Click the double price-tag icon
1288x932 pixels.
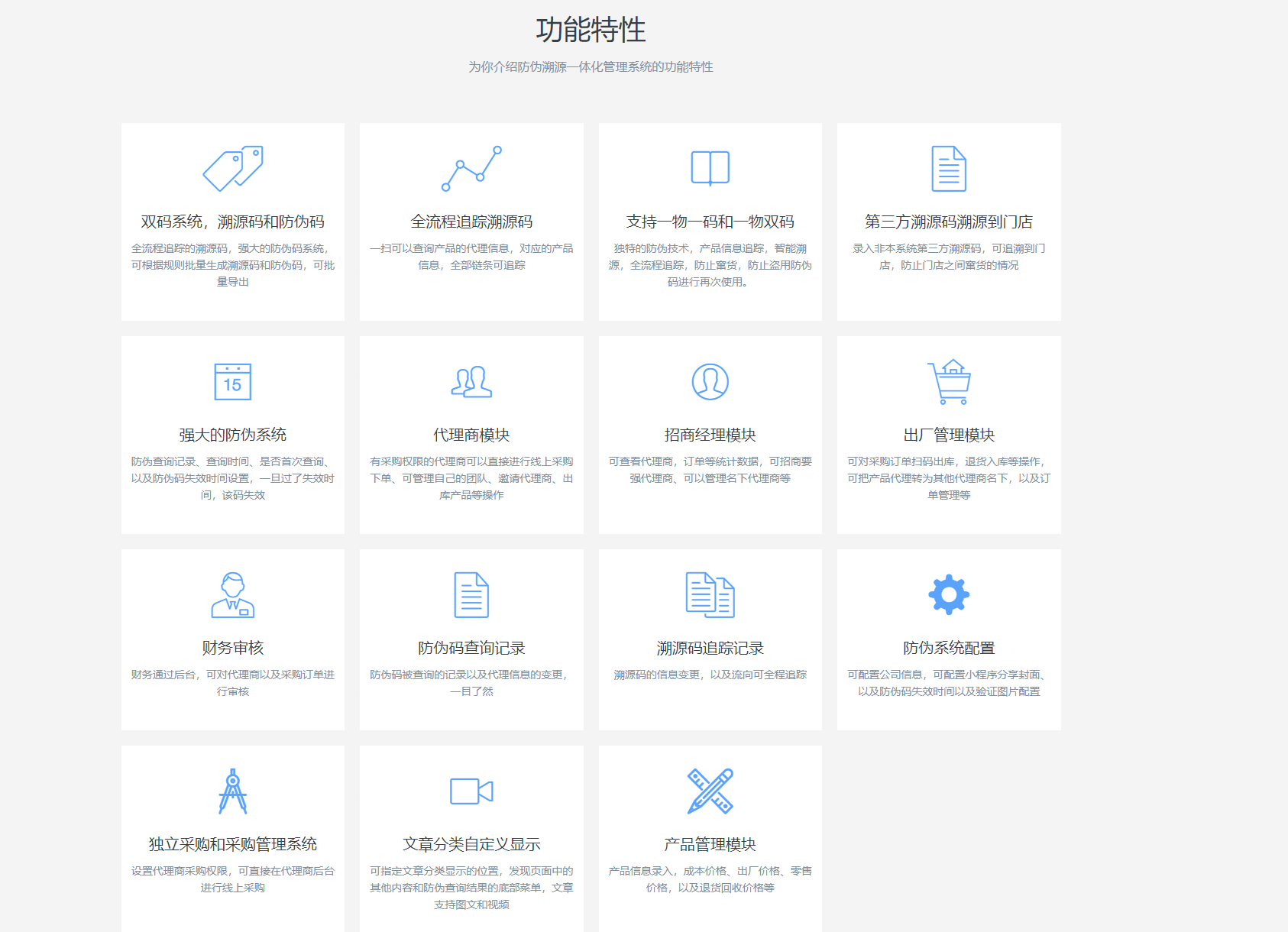pos(233,168)
